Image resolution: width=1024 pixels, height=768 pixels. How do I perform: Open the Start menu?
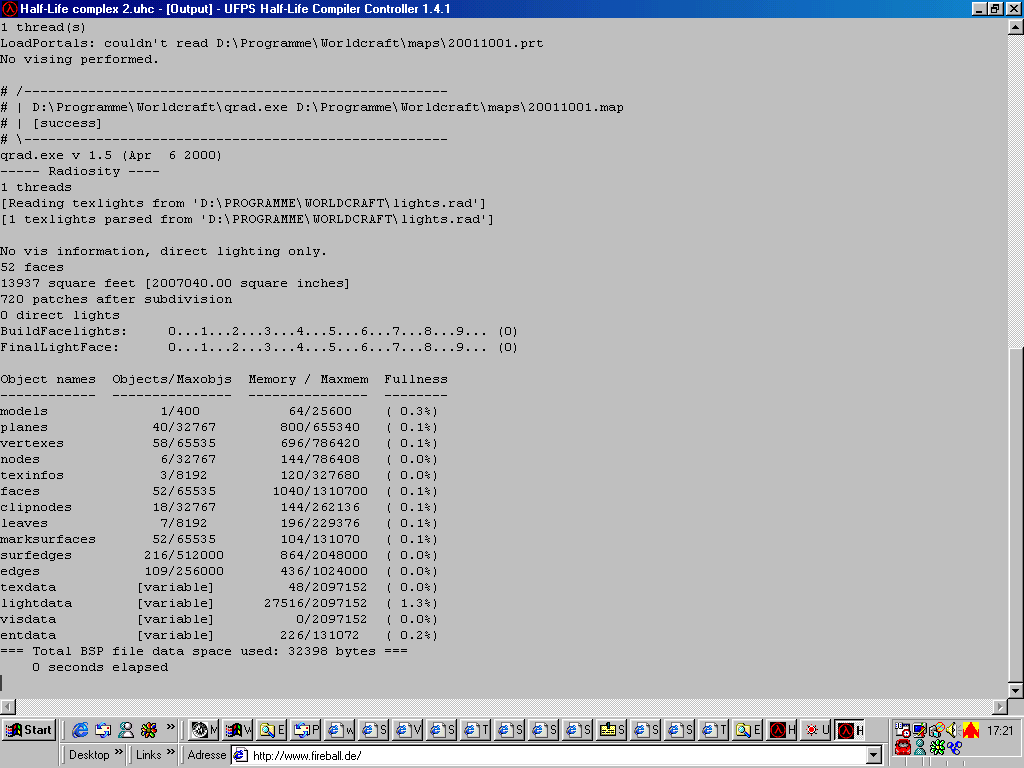[x=29, y=730]
